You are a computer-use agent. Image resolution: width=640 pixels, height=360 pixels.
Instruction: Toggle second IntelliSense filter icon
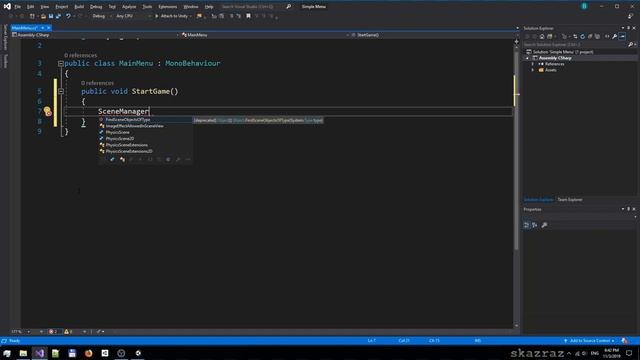[x=122, y=160]
